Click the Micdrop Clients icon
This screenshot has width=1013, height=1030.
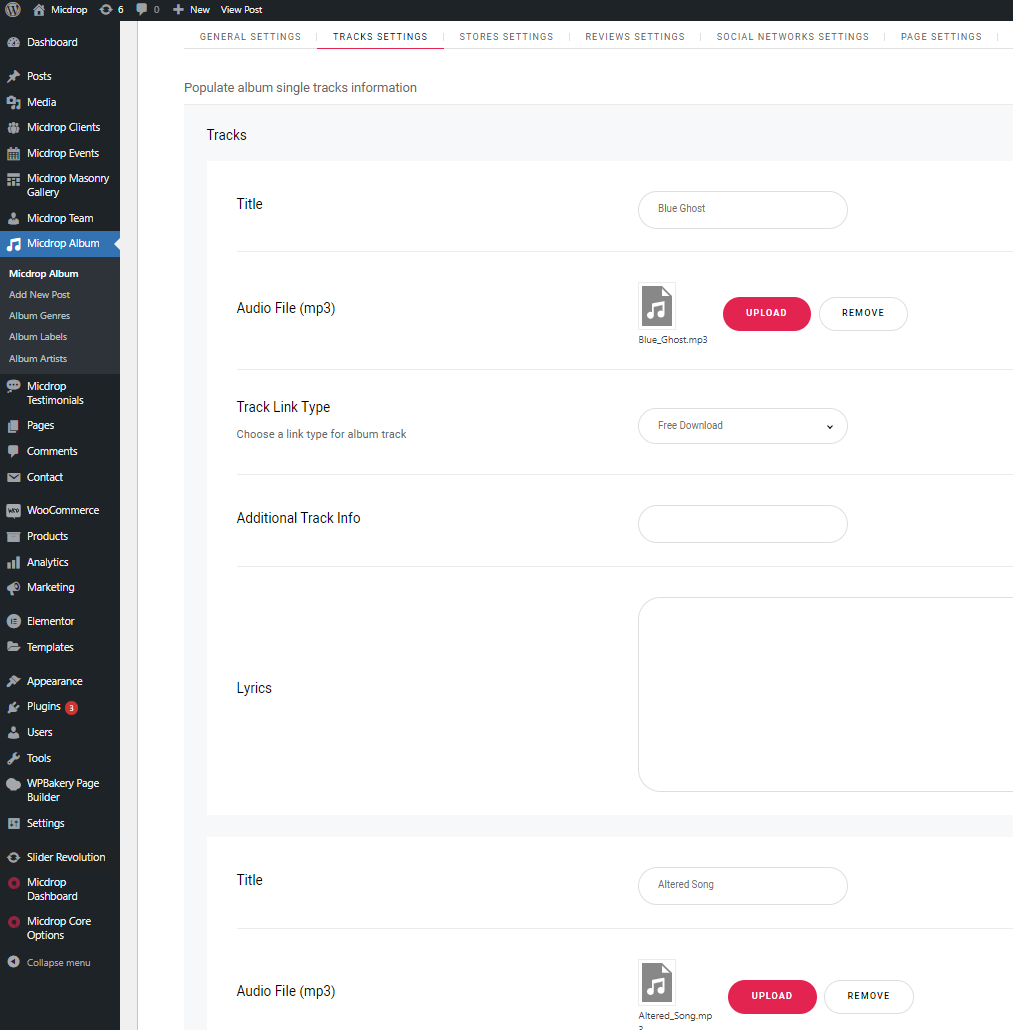14,127
